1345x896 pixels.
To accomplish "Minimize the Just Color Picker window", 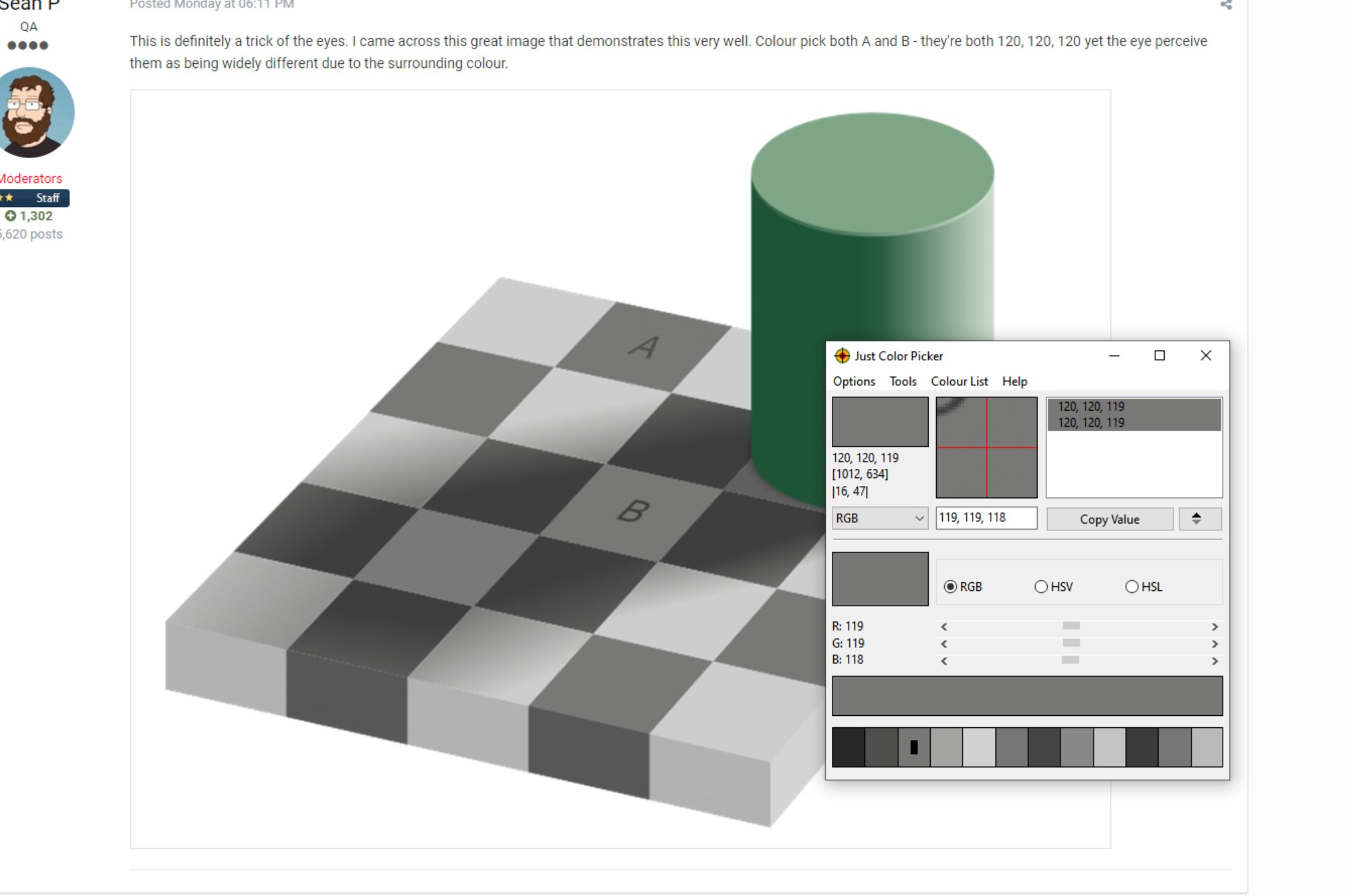I will click(1114, 356).
